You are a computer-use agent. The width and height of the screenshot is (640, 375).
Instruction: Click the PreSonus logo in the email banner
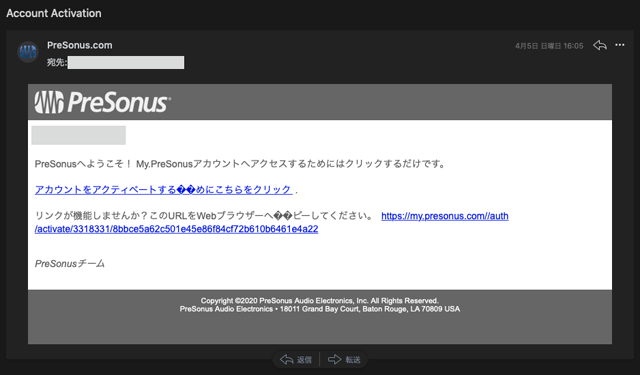point(102,102)
